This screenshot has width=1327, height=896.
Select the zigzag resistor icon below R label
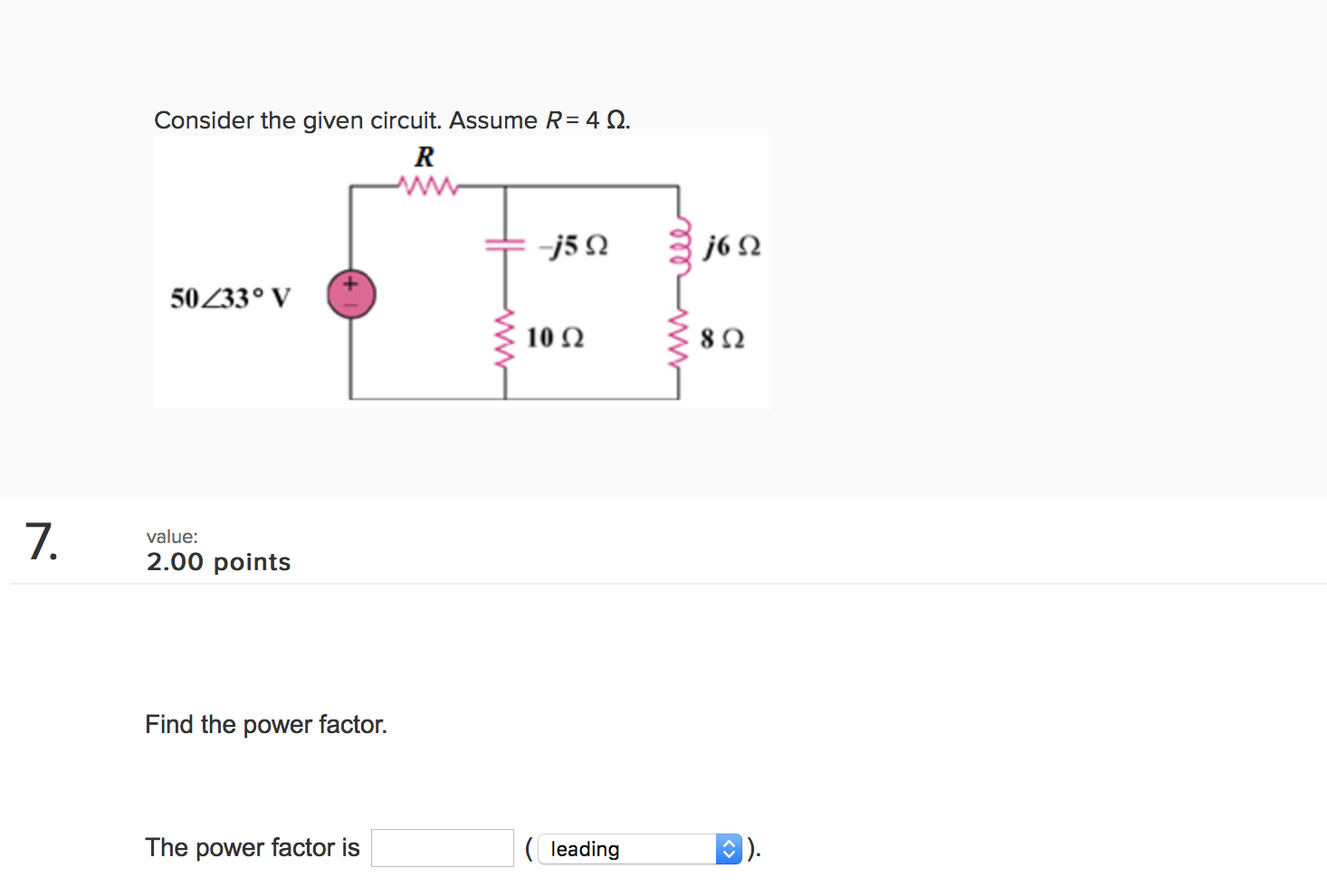point(425,185)
